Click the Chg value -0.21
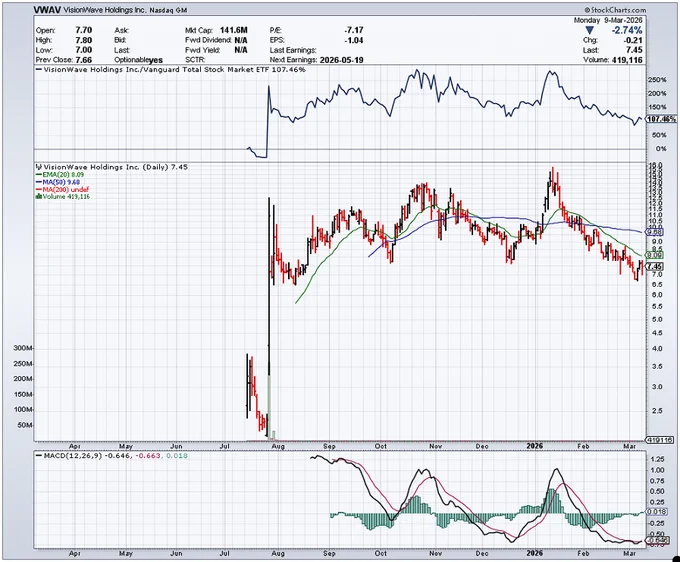This screenshot has width=680, height=562. (634, 40)
